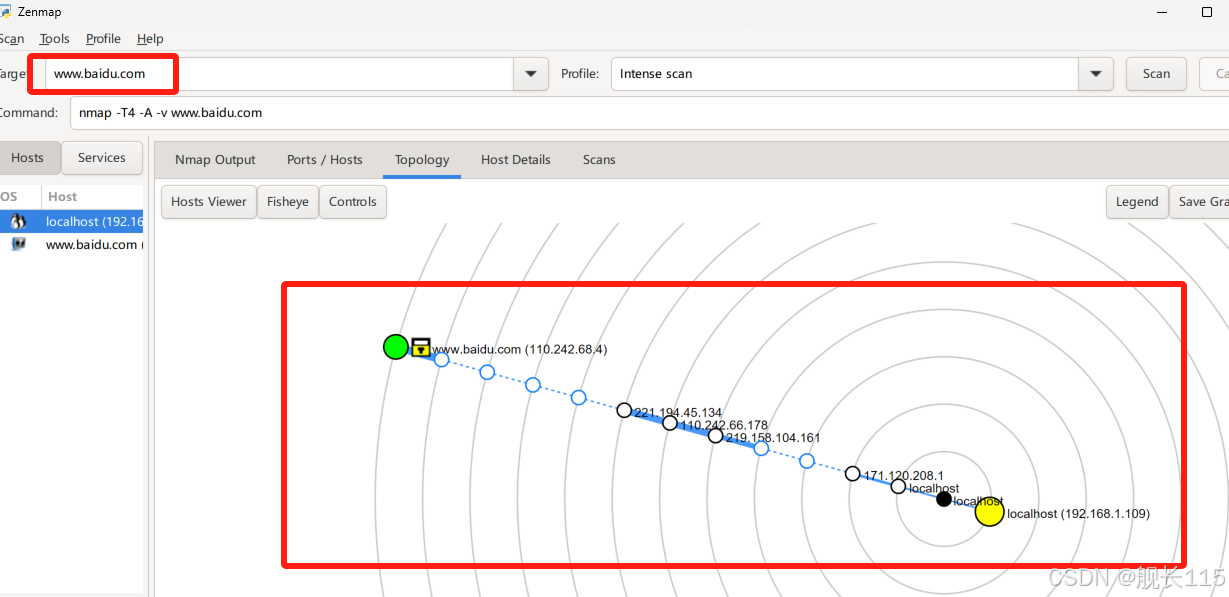
Task: Switch to the Nmap Output tab
Action: coord(215,159)
